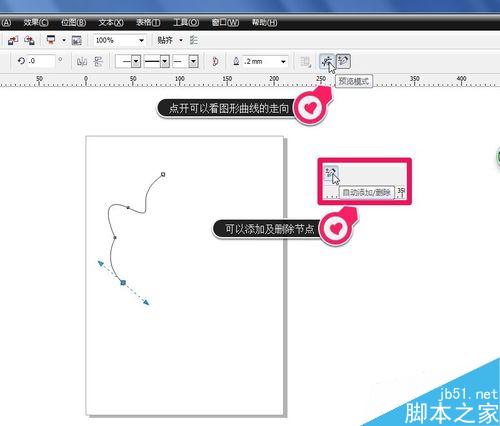Click the Export icon in the toolbar
The height and width of the screenshot is (426, 500).
coord(30,40)
